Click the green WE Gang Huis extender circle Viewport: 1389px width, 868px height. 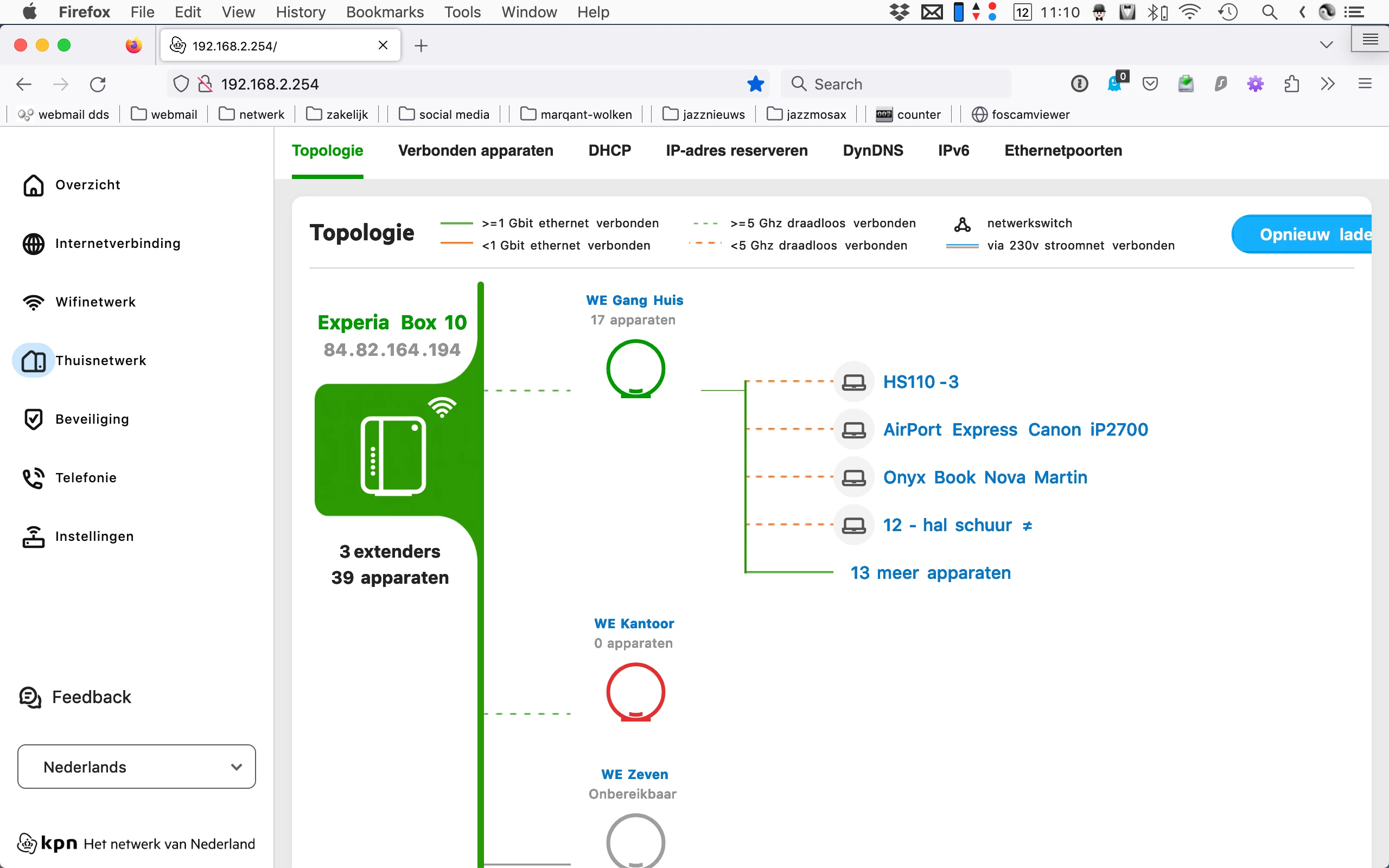coord(635,368)
